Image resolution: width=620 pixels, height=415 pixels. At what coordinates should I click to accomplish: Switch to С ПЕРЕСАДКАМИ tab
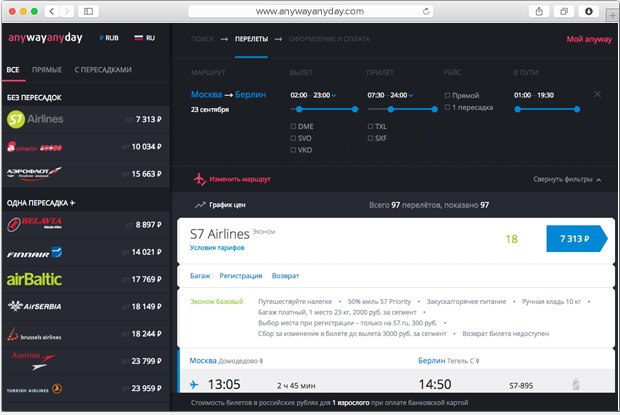(x=103, y=70)
